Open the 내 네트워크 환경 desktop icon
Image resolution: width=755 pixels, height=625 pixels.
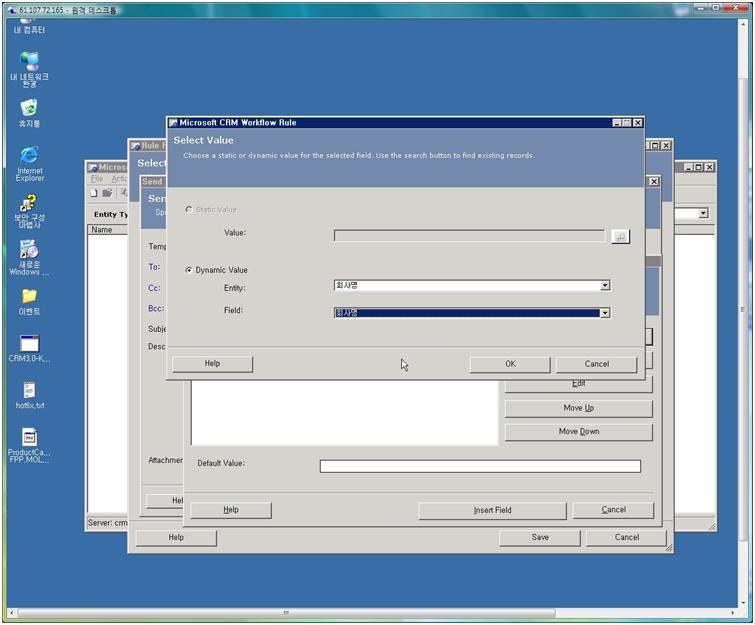coord(29,69)
